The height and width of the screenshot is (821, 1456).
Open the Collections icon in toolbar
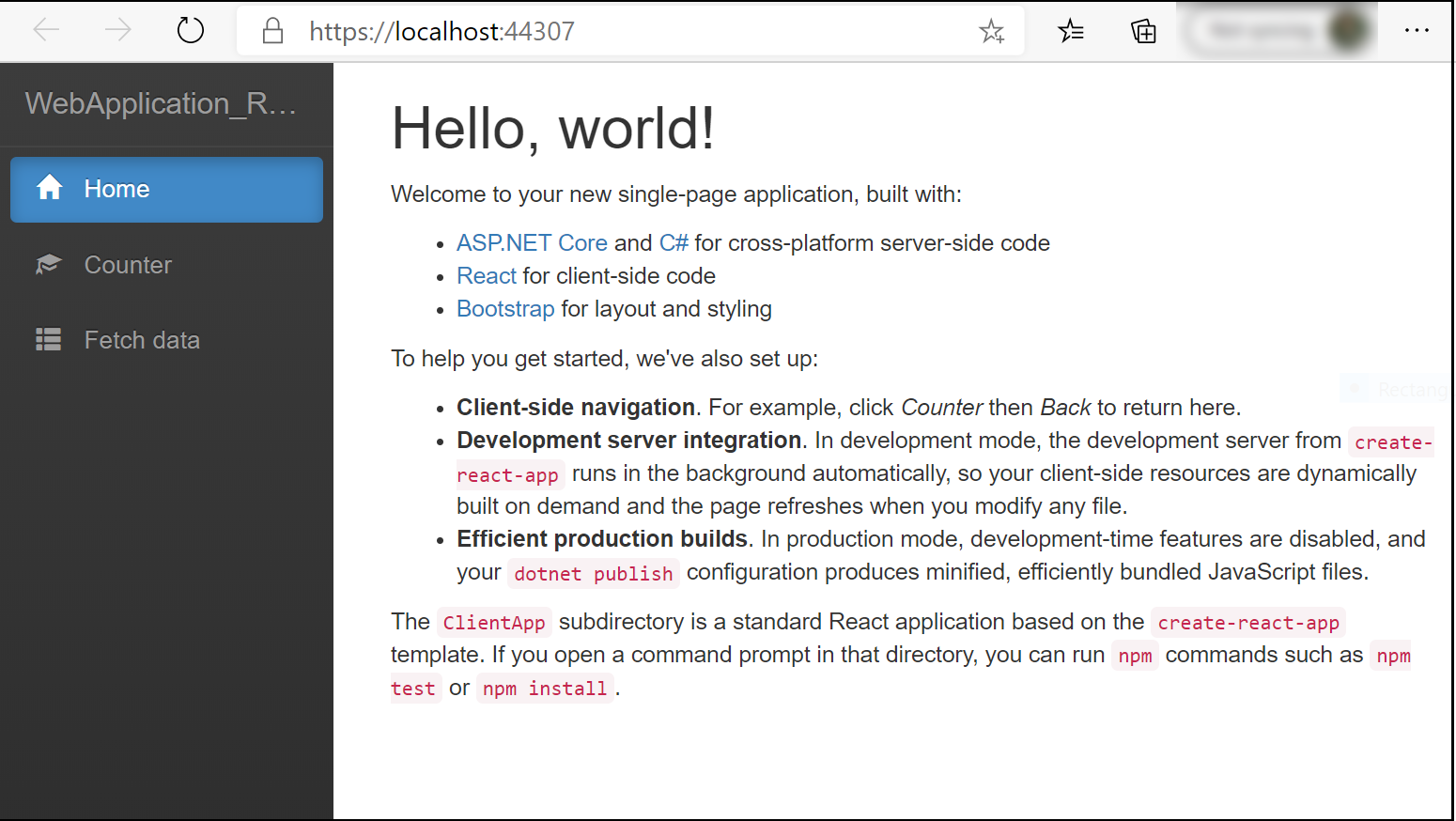point(1143,31)
